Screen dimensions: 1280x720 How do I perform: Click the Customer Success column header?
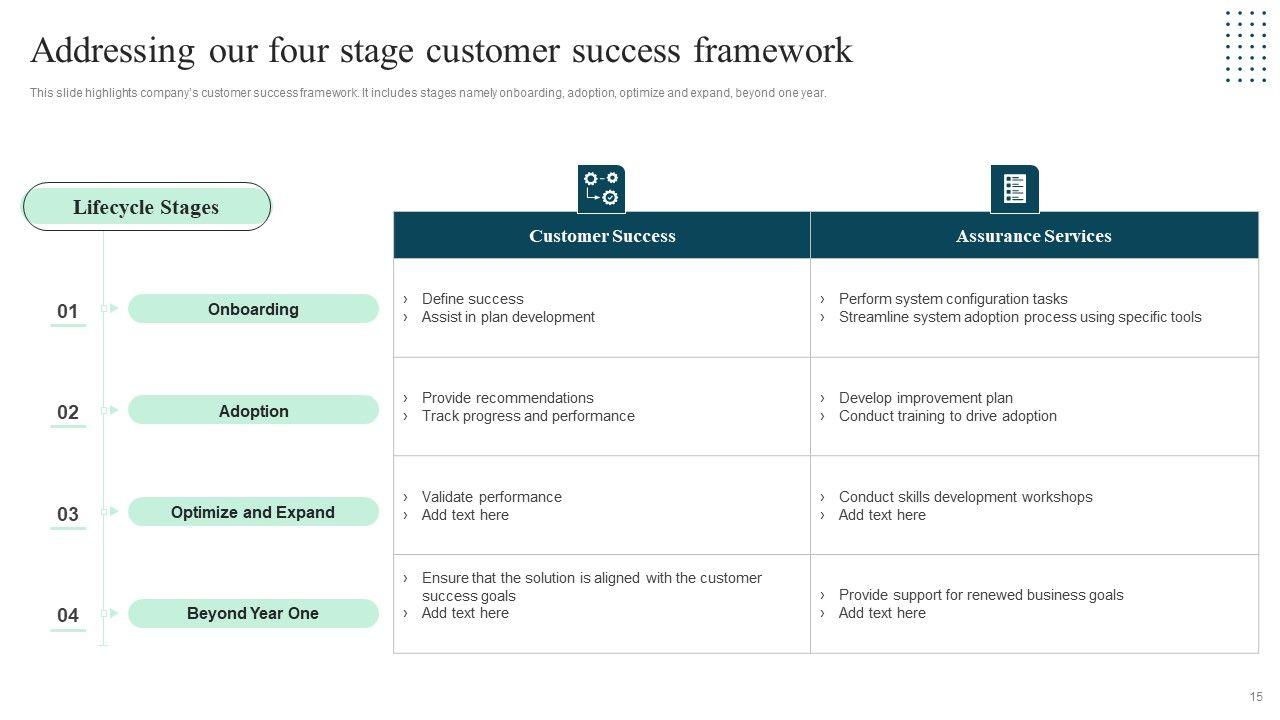tap(602, 236)
